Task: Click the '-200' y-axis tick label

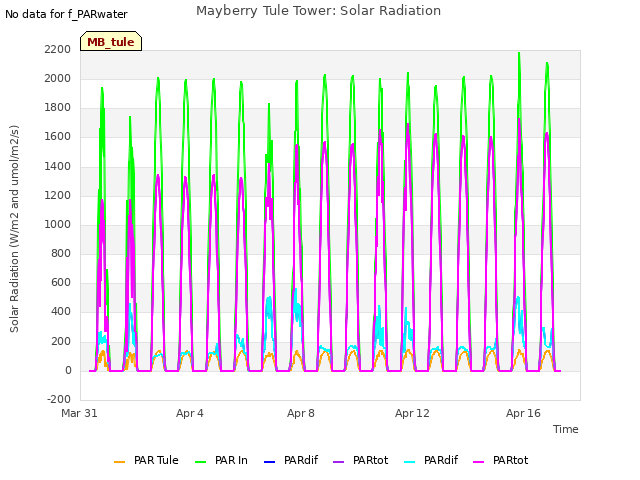Action: pyautogui.click(x=59, y=399)
